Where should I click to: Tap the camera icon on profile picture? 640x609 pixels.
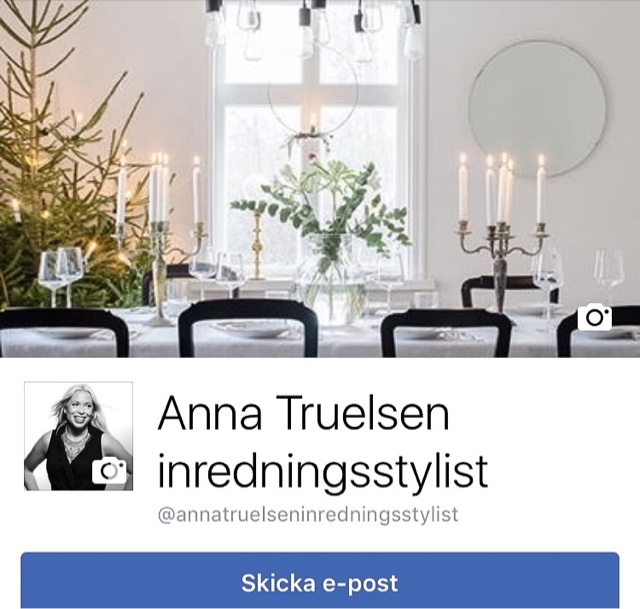[109, 471]
